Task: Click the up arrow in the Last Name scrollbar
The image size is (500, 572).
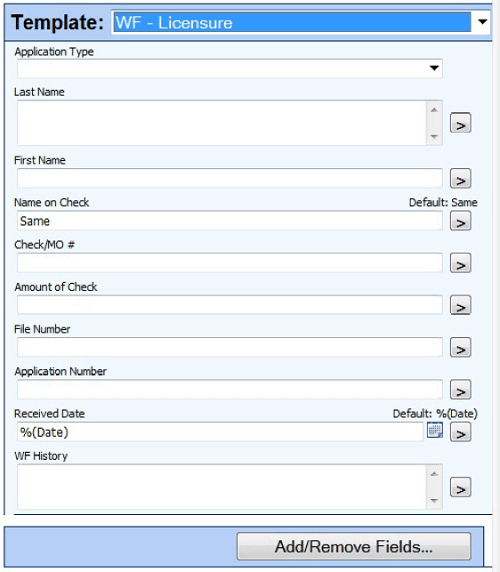Action: 434,110
